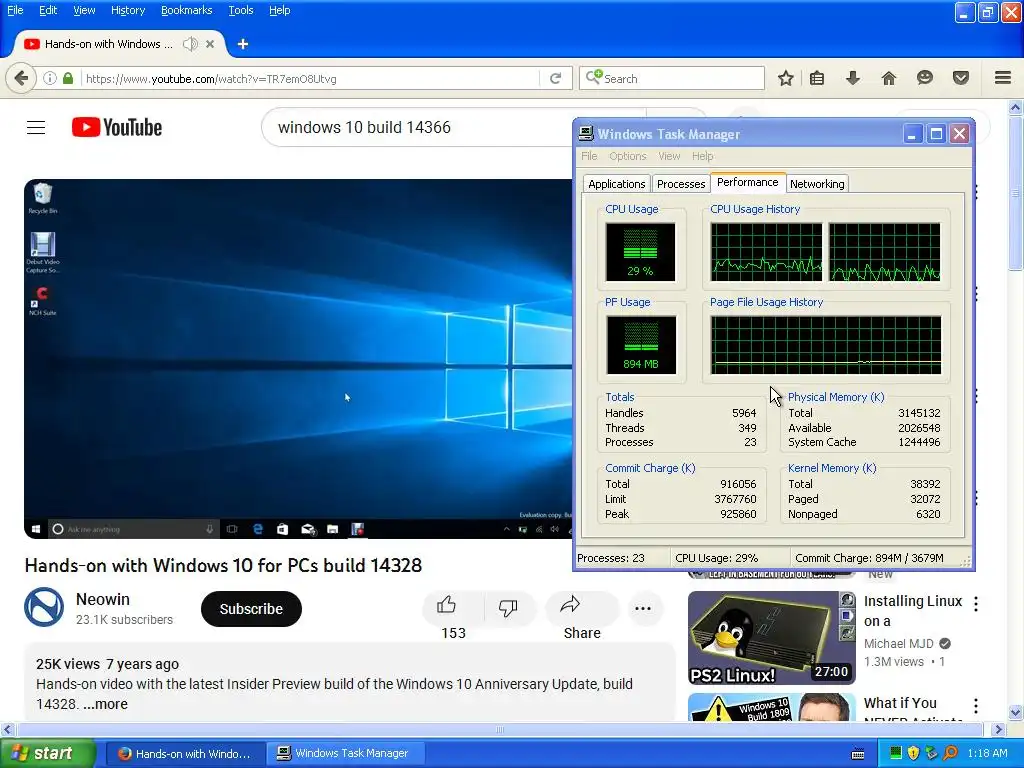Select Windows Task Manager taskbar button
The width and height of the screenshot is (1024, 768).
[x=346, y=754]
